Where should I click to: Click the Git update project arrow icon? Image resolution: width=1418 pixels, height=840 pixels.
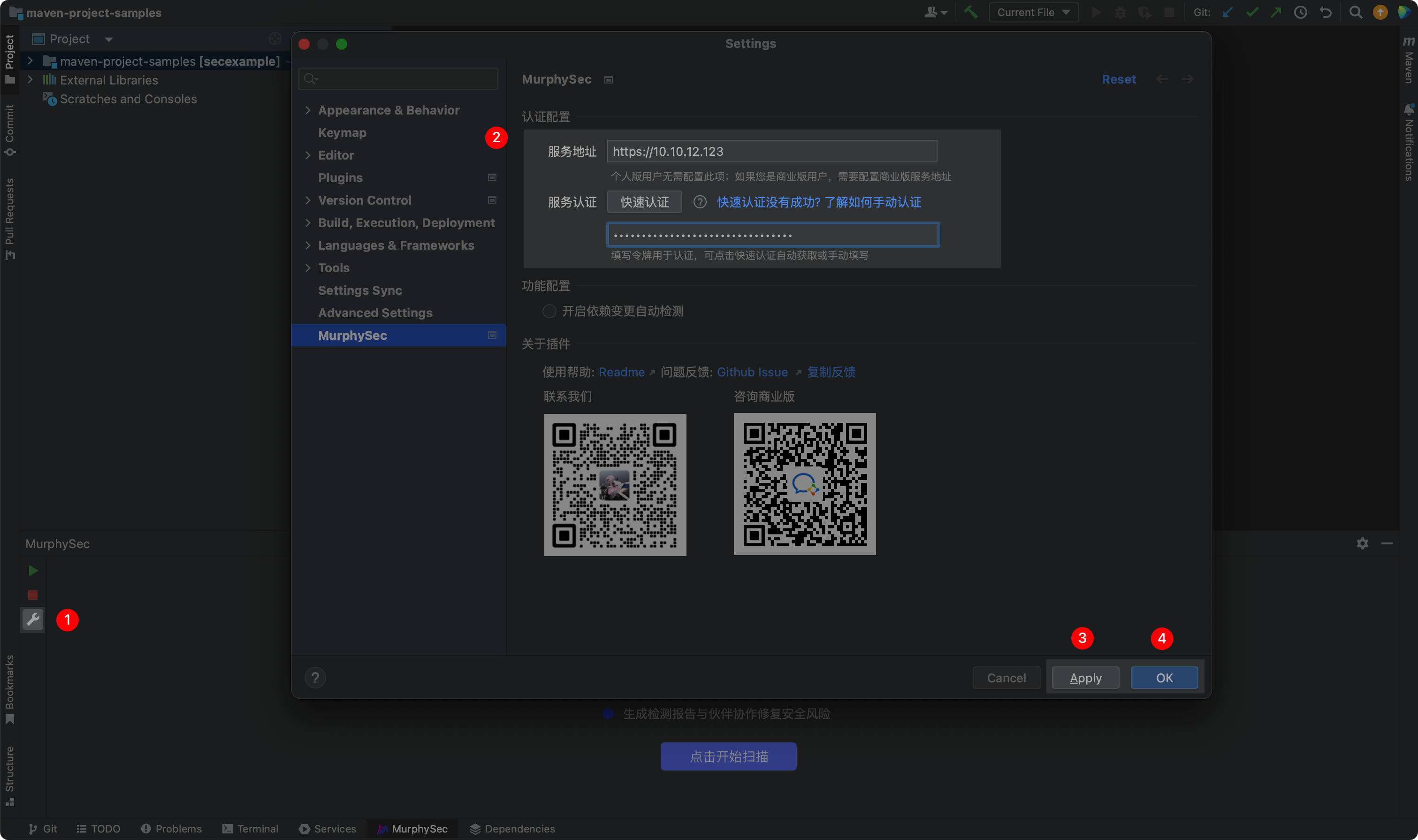click(1227, 13)
